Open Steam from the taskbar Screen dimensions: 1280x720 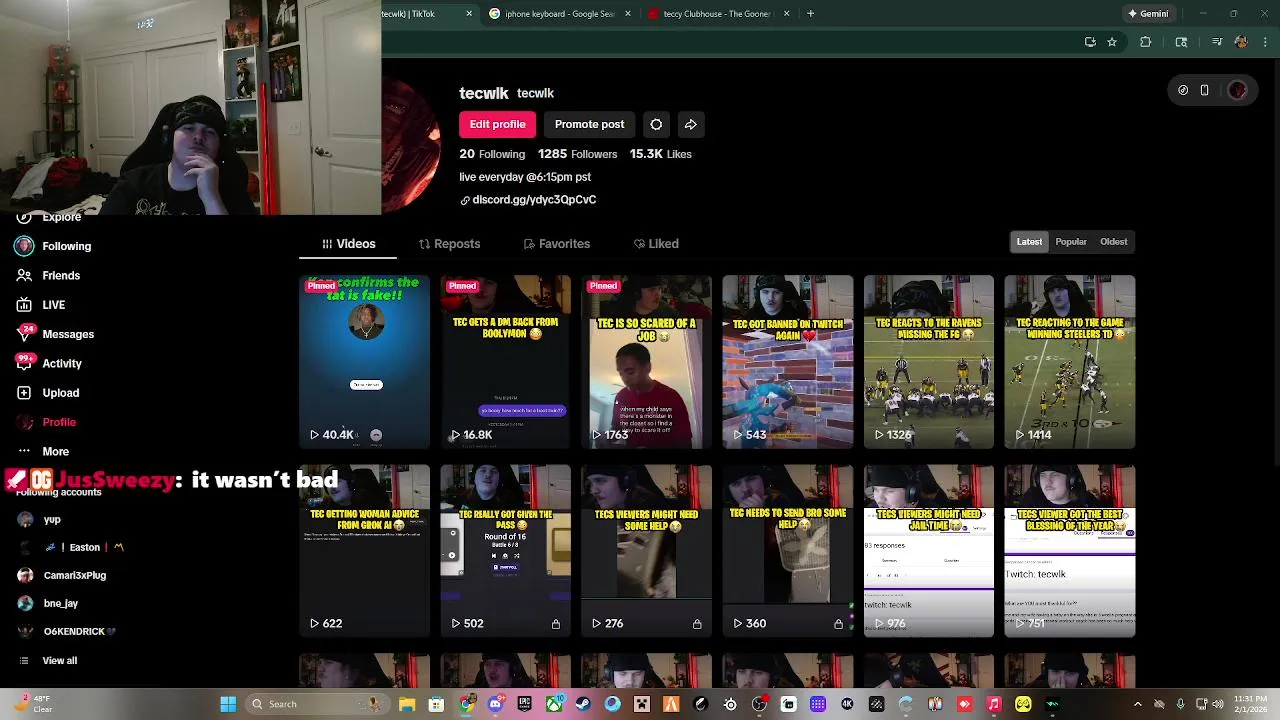point(583,704)
